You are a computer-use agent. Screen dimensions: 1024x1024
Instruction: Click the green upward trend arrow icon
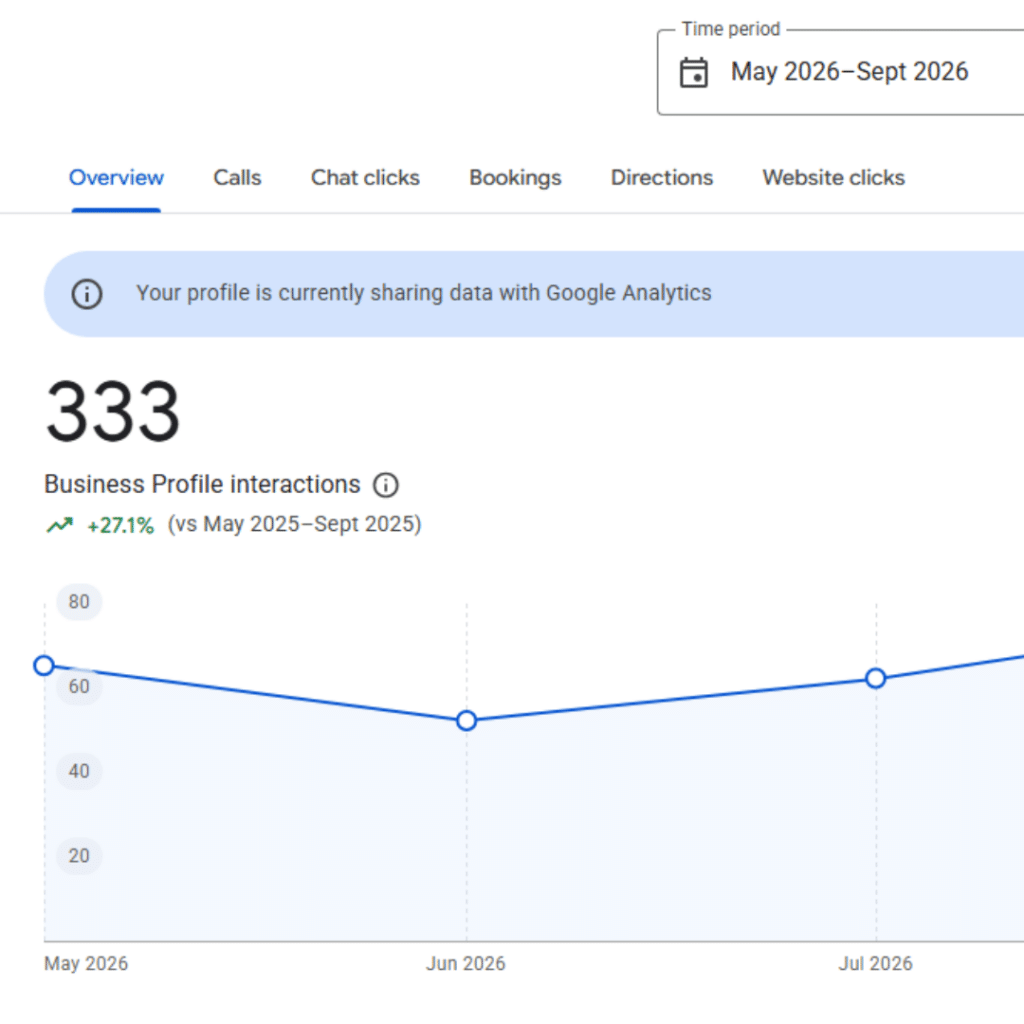pyautogui.click(x=59, y=525)
